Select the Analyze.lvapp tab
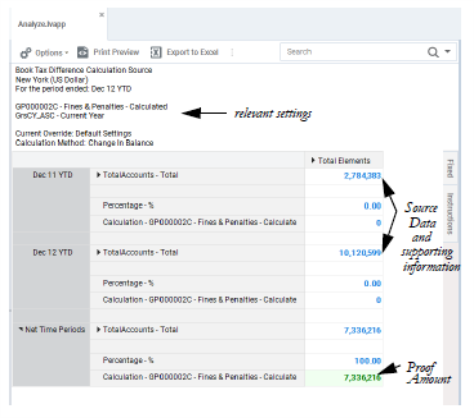This screenshot has width=474, height=418. [x=42, y=24]
